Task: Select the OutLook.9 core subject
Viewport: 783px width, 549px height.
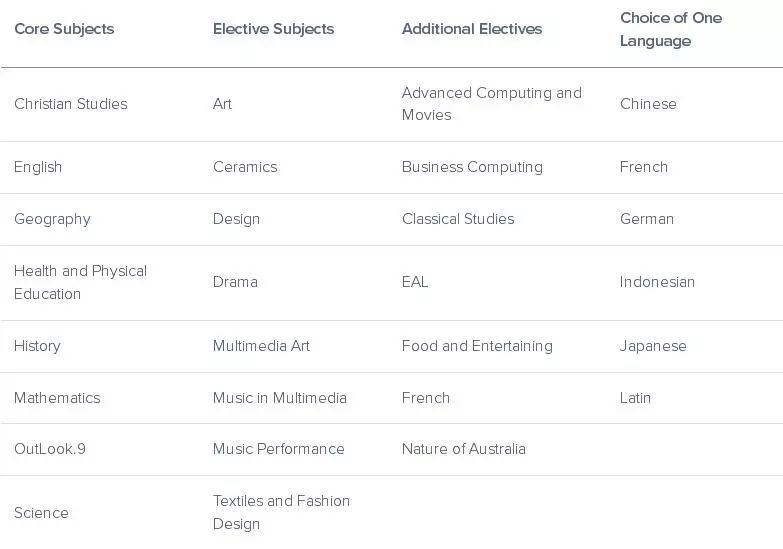Action: 50,449
